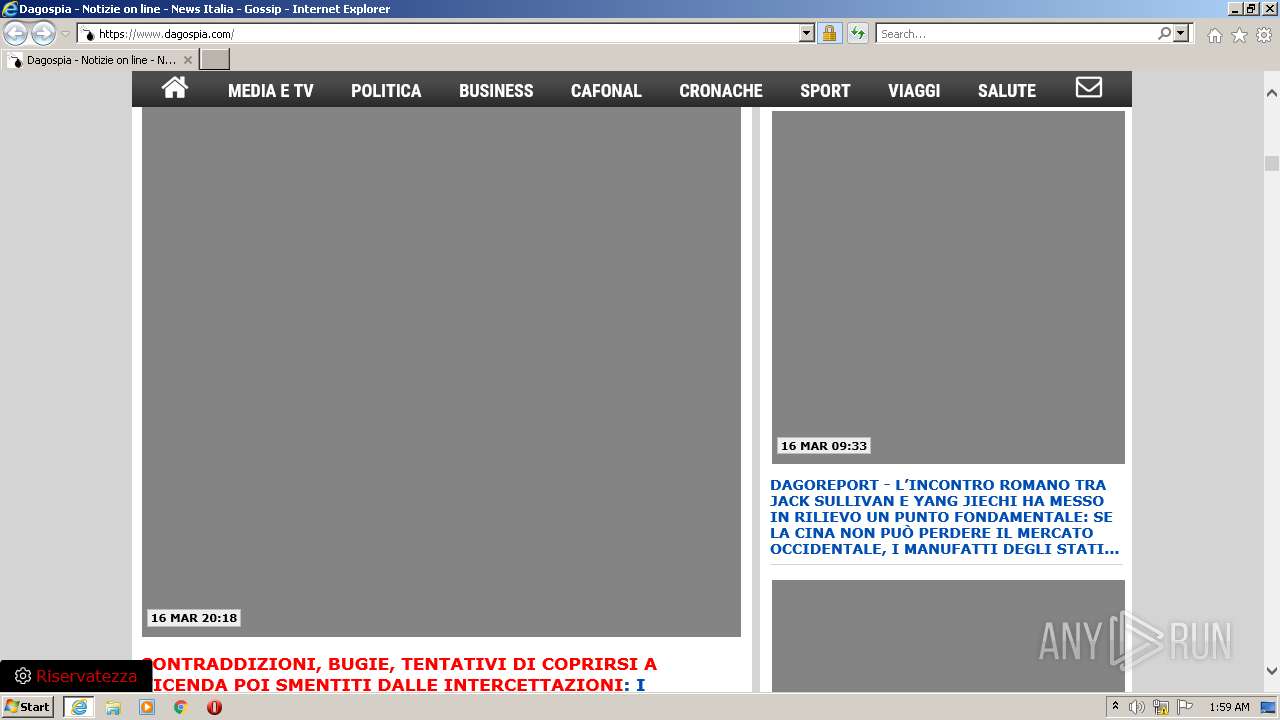Click the Show desktop button
Image resolution: width=1280 pixels, height=720 pixels.
(x=1269, y=707)
